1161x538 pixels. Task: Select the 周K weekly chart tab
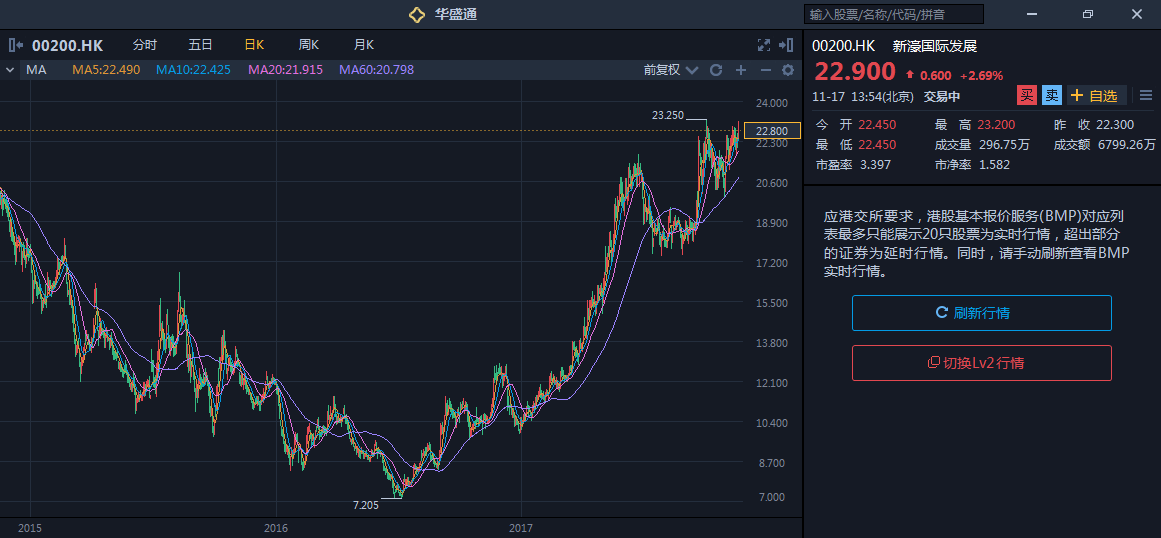point(308,45)
